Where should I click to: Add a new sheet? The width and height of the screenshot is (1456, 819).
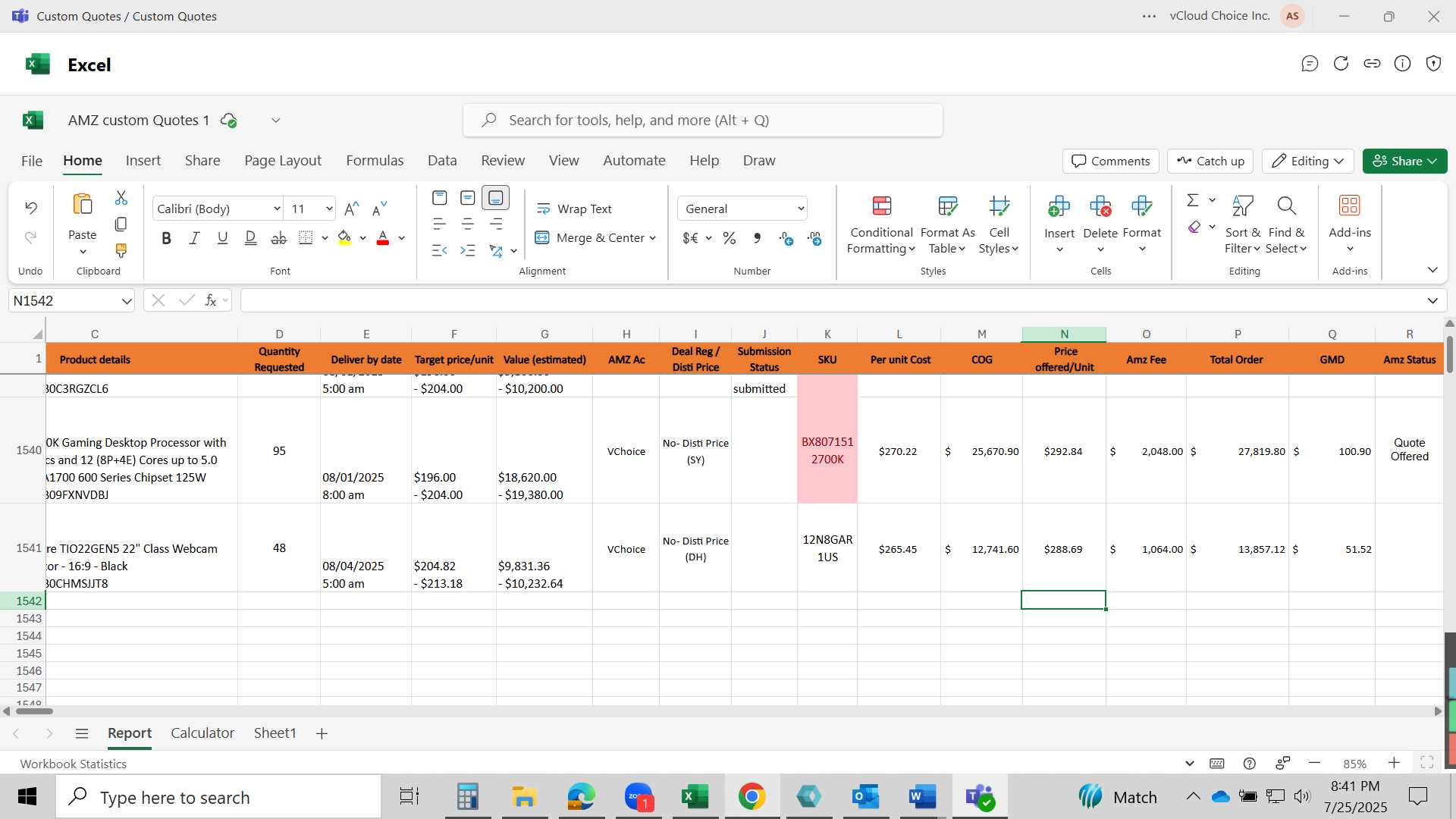(x=322, y=733)
